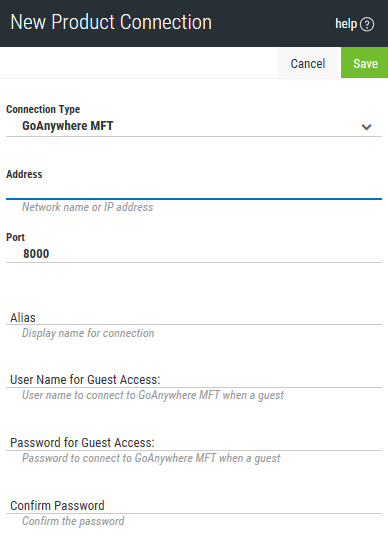Focus the User Name for Guest Access field

tap(194, 379)
